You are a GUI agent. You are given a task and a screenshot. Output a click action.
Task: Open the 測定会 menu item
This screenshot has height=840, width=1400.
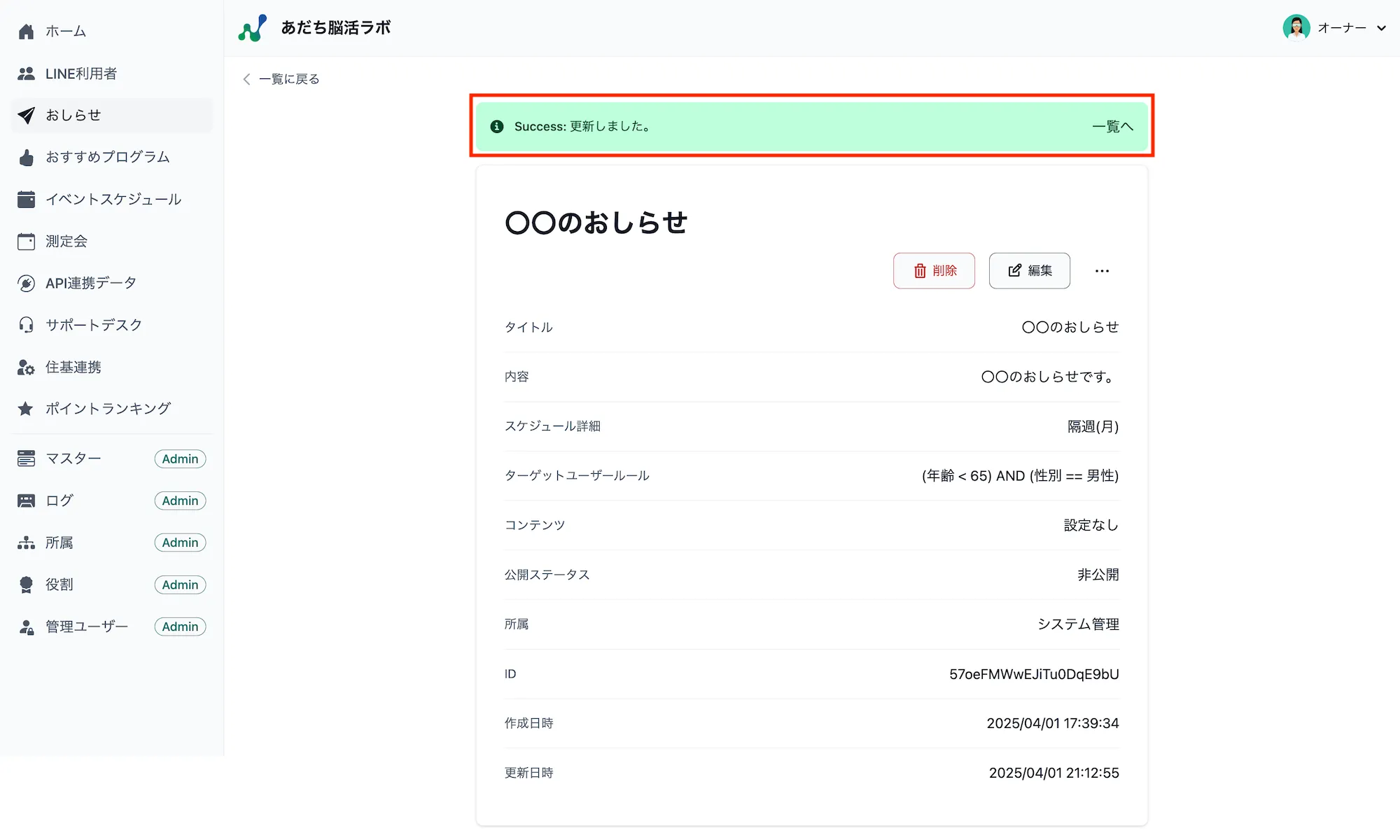(66, 241)
